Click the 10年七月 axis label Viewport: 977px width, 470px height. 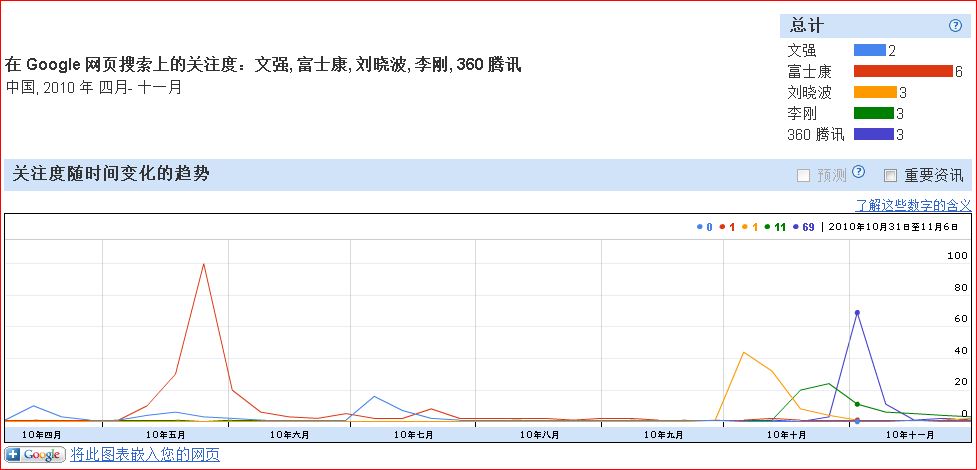(x=413, y=434)
